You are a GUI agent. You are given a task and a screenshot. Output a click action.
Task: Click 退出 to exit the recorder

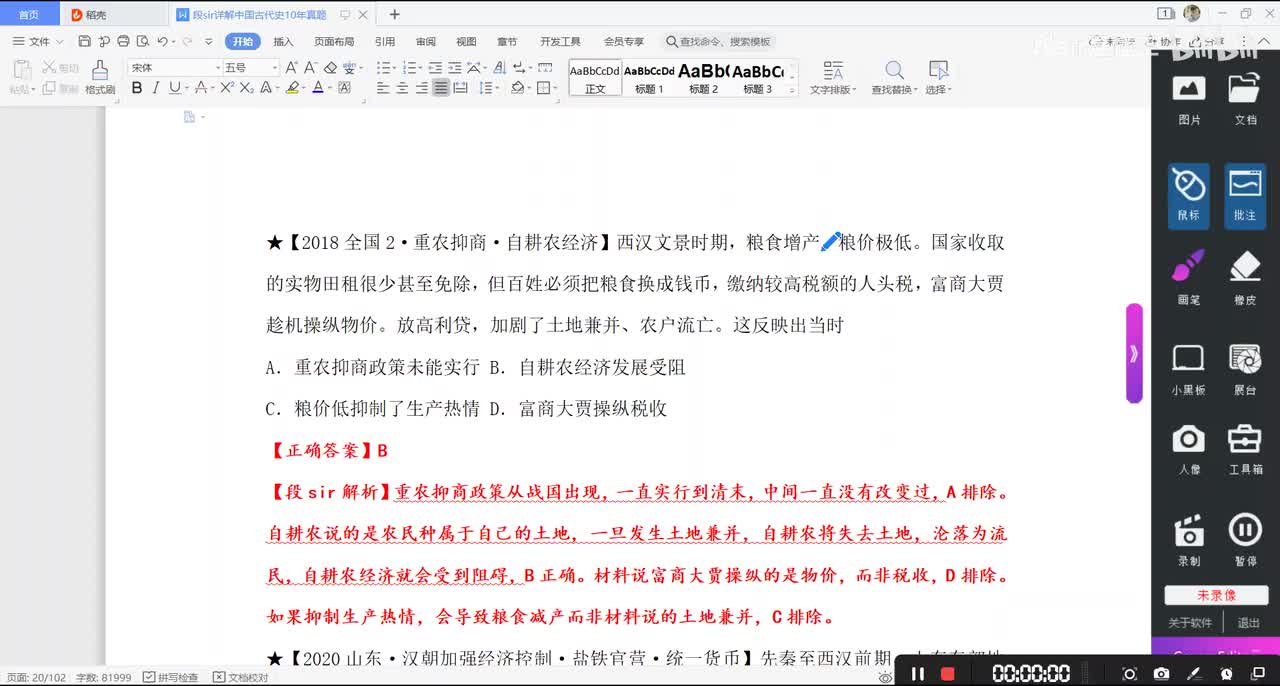tap(1249, 622)
